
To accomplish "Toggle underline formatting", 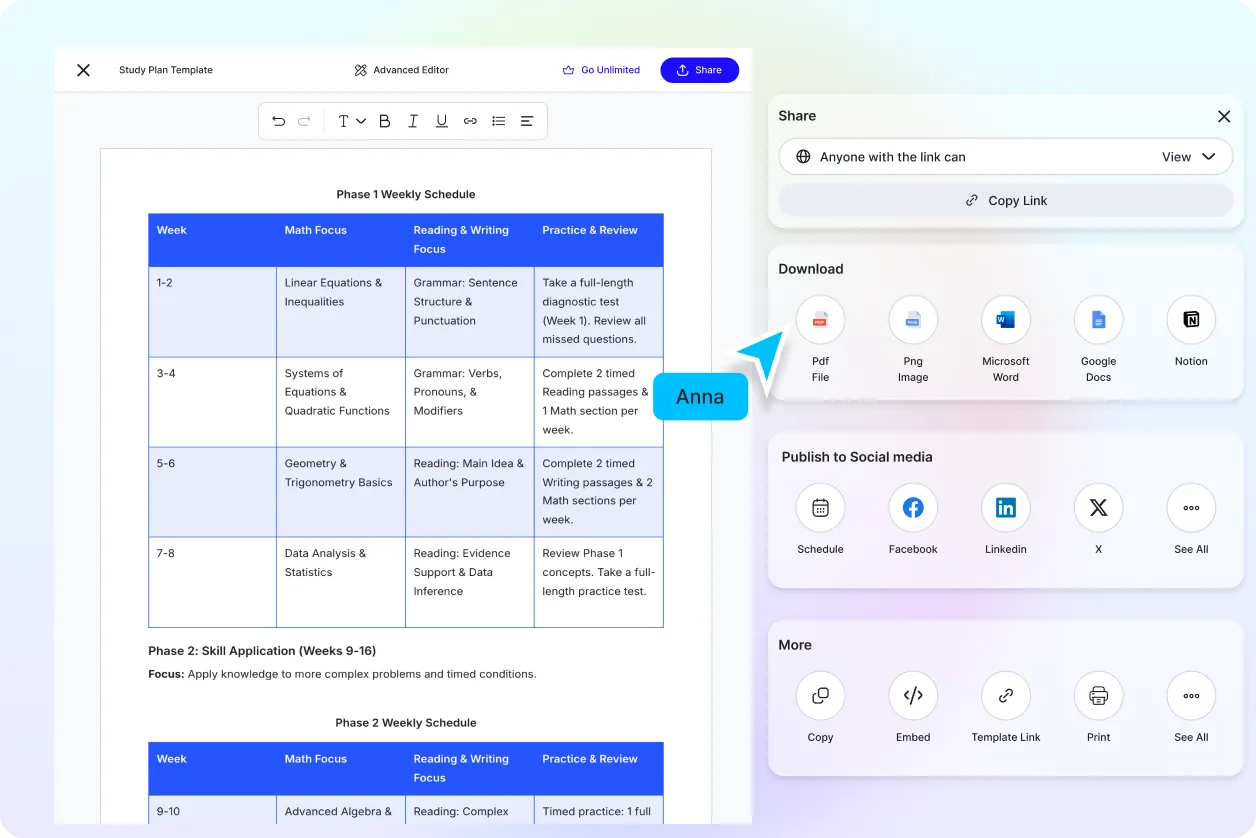I will coord(441,121).
